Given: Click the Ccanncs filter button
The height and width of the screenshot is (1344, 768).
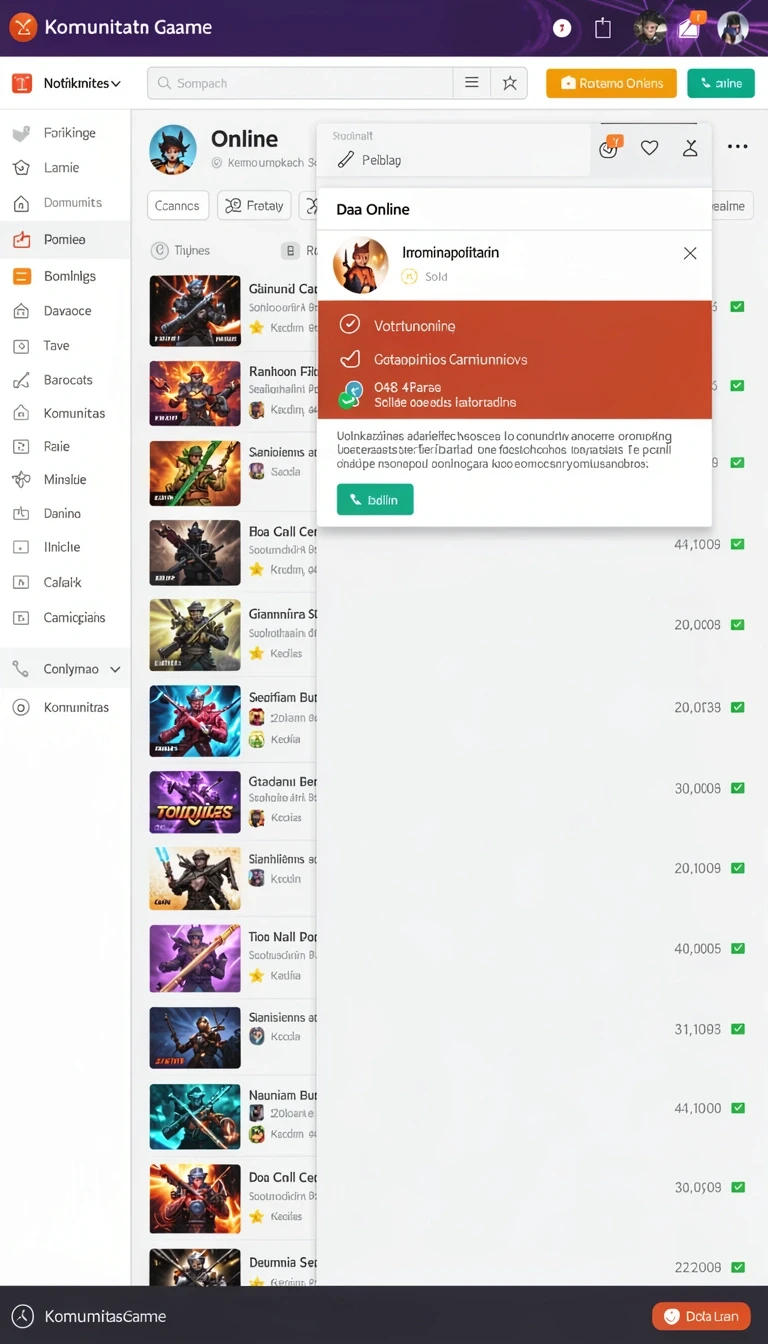Looking at the screenshot, I should pos(178,206).
